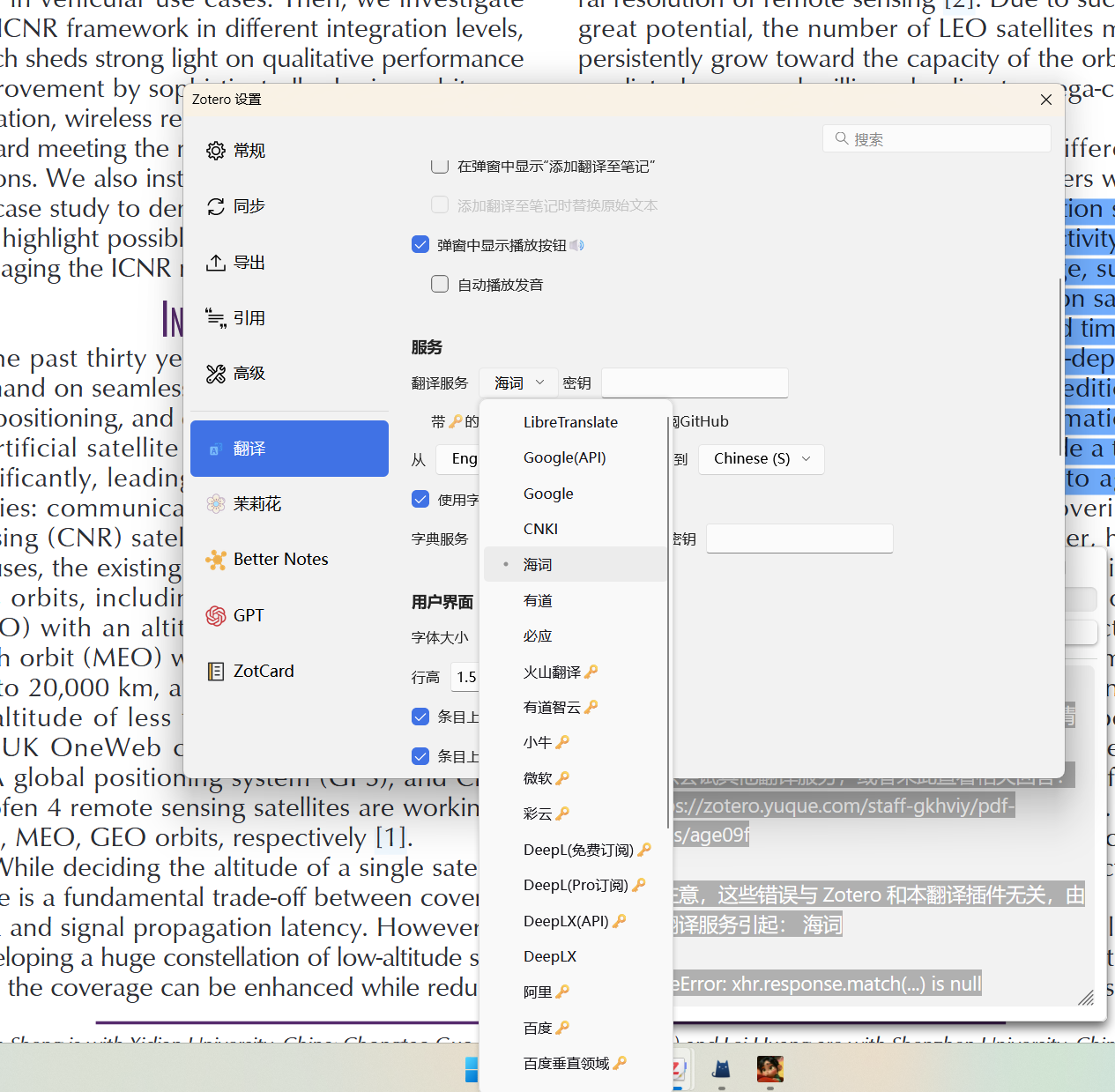Open the target language Chinese (S) dropdown

coord(762,459)
